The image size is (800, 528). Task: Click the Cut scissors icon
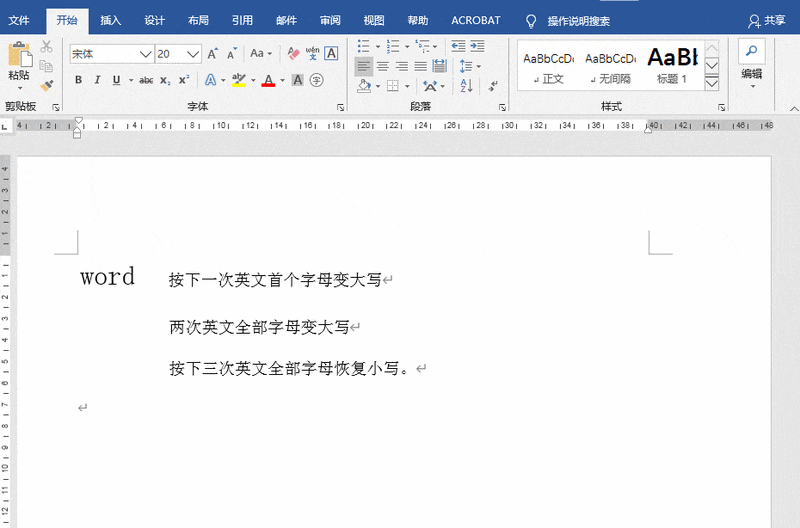coord(47,47)
